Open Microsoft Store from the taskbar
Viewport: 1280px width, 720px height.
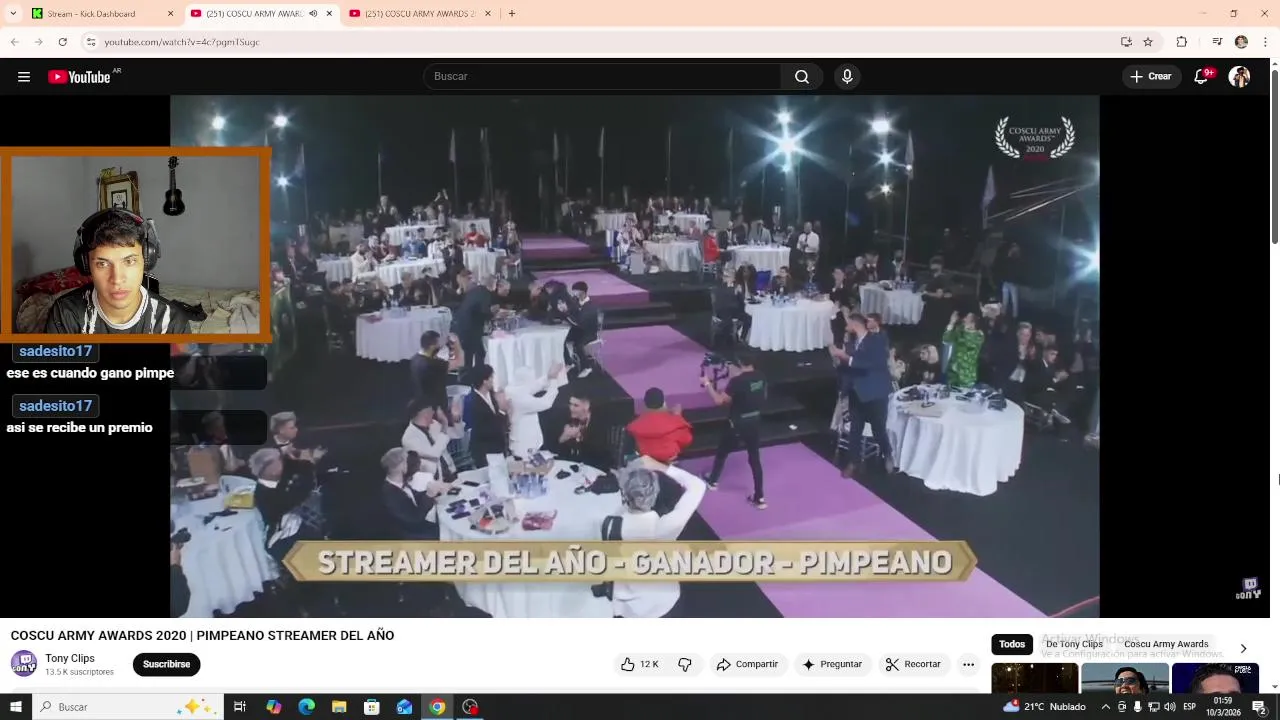[x=371, y=707]
